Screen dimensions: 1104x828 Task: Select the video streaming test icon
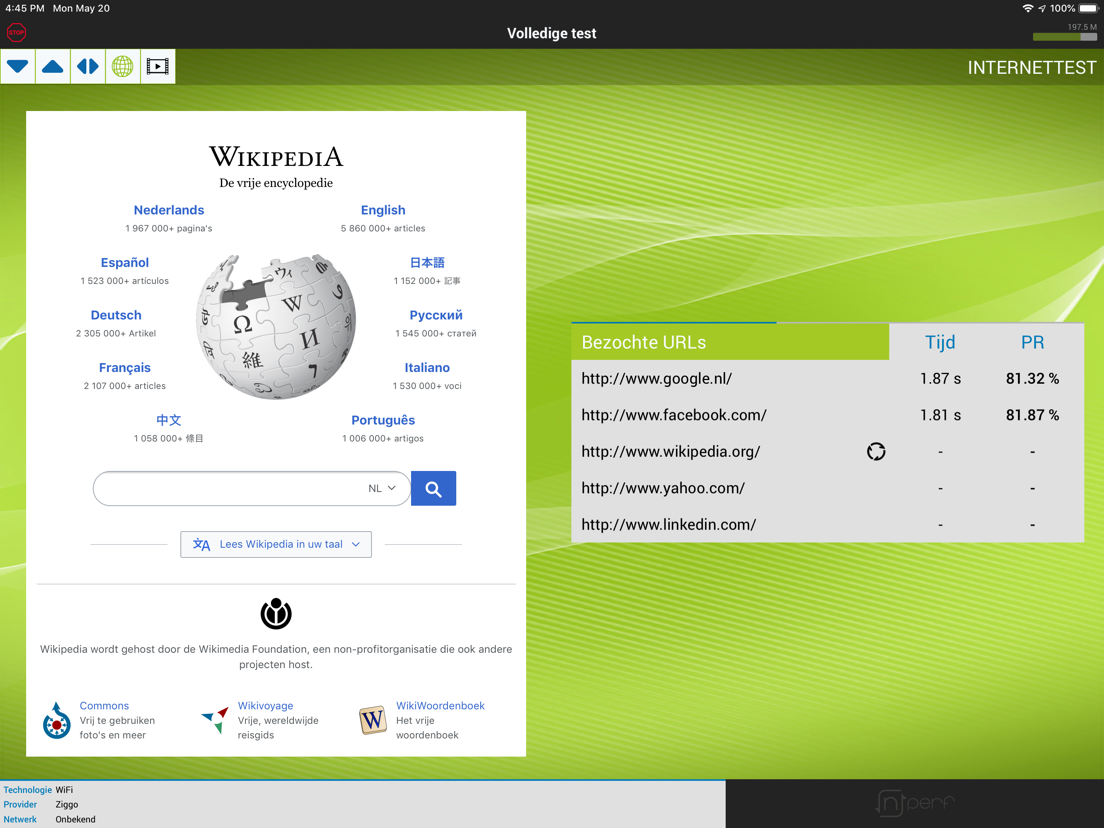tap(158, 66)
